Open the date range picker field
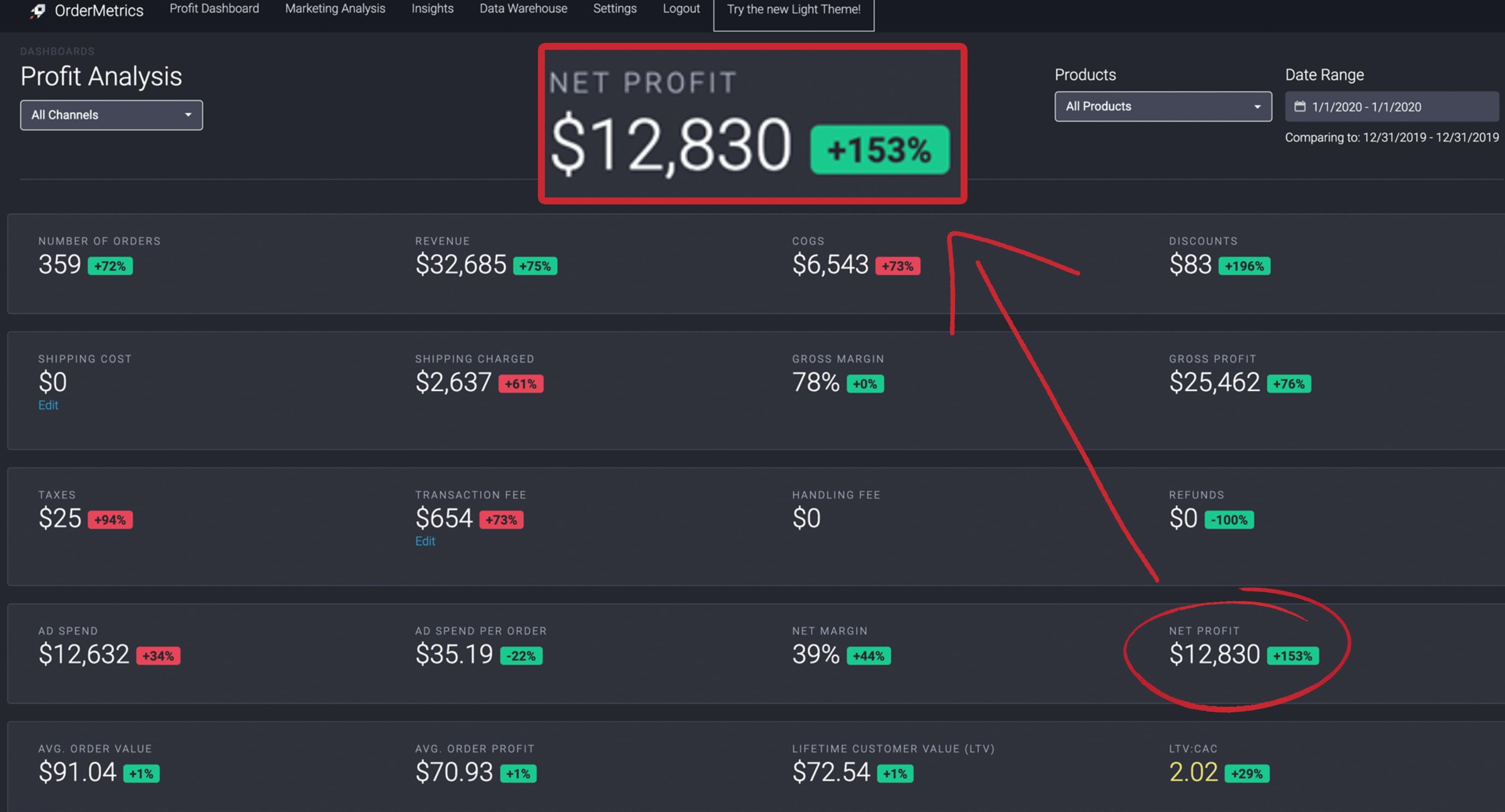Image resolution: width=1505 pixels, height=812 pixels. (x=1391, y=106)
